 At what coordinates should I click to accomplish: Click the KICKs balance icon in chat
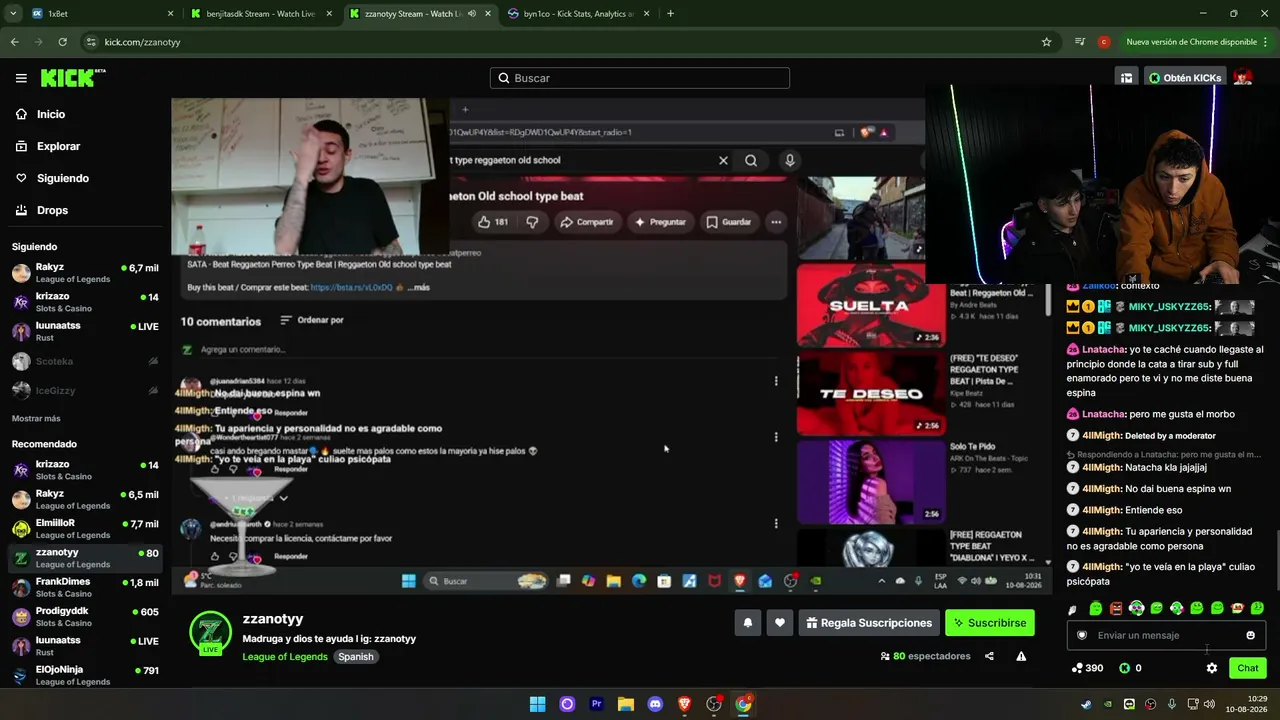coord(1124,668)
